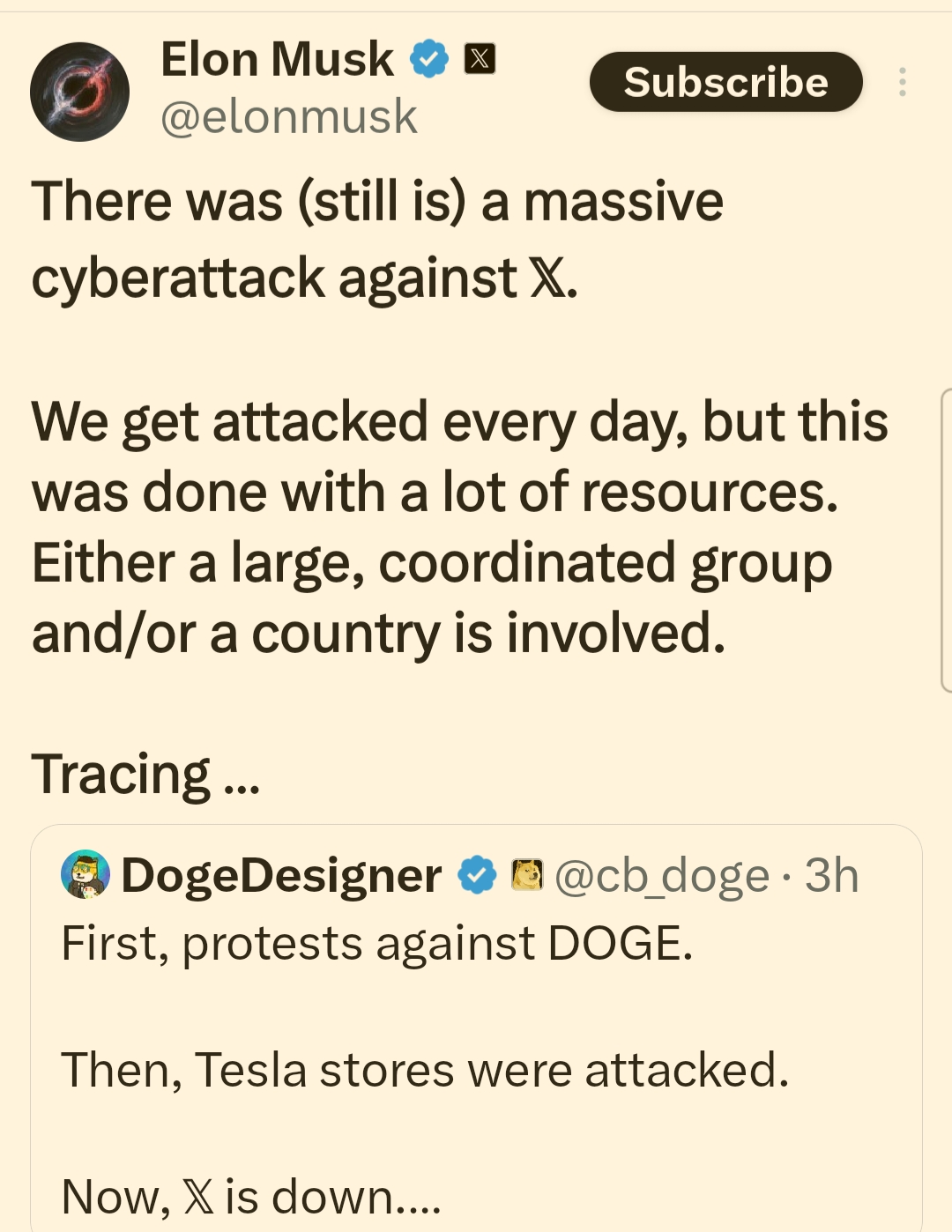Click the 'We get attacked every day' paragraph
The width and height of the screenshot is (952, 1232).
(458, 527)
